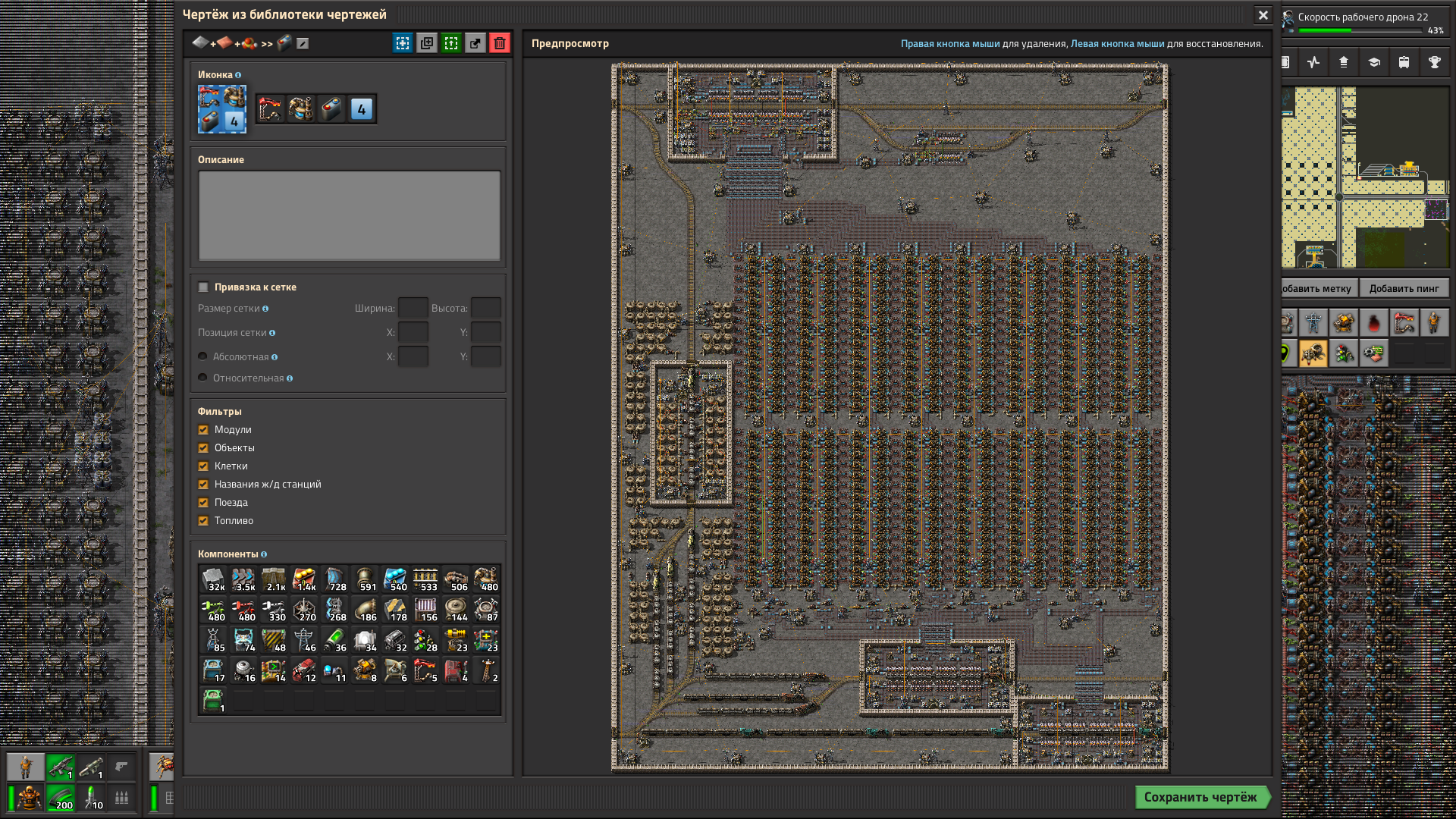
Task: Untick the Названия ж/д станций checkbox
Action: tap(203, 485)
